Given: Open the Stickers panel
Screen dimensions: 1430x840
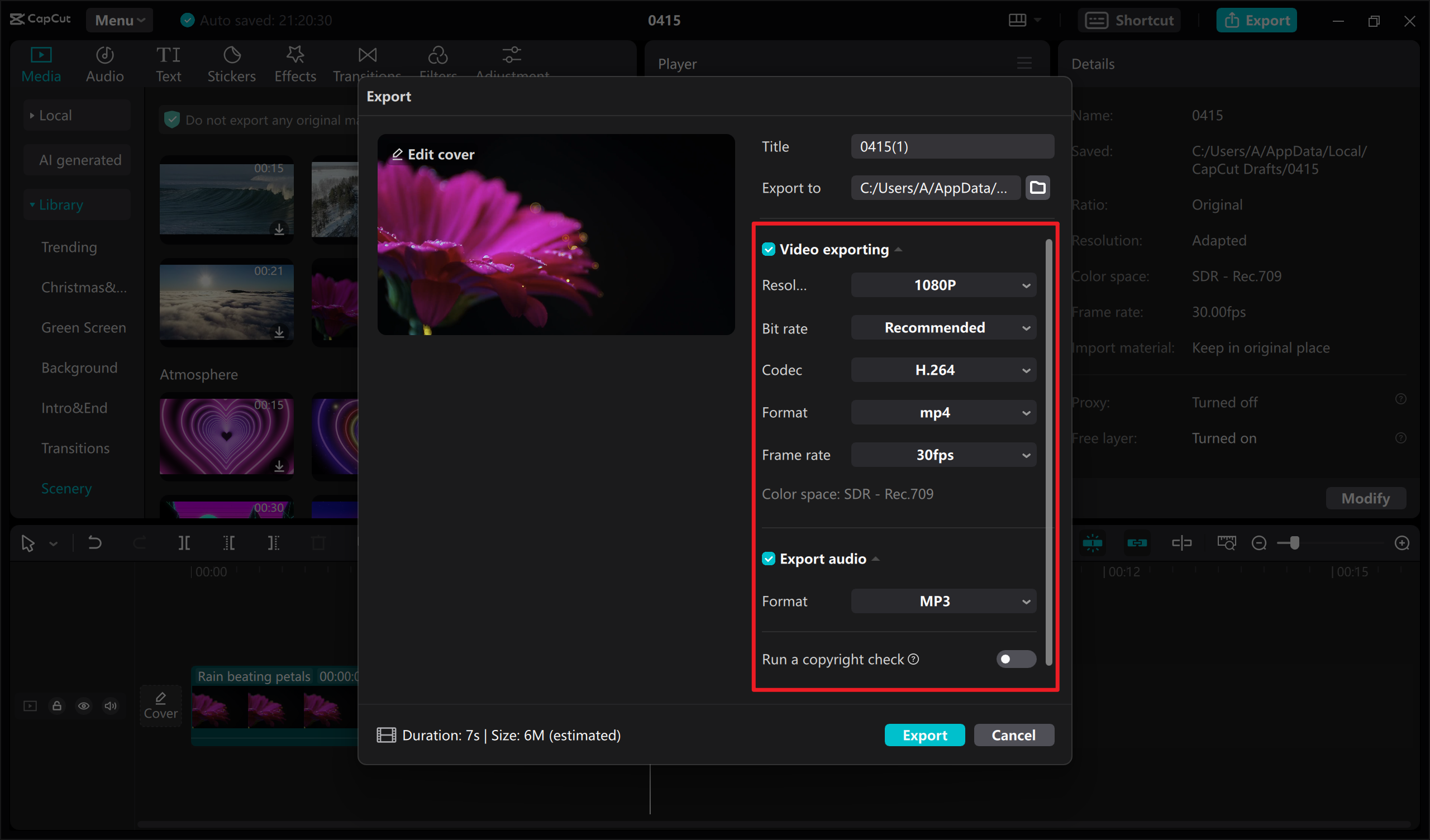Looking at the screenshot, I should [x=231, y=63].
